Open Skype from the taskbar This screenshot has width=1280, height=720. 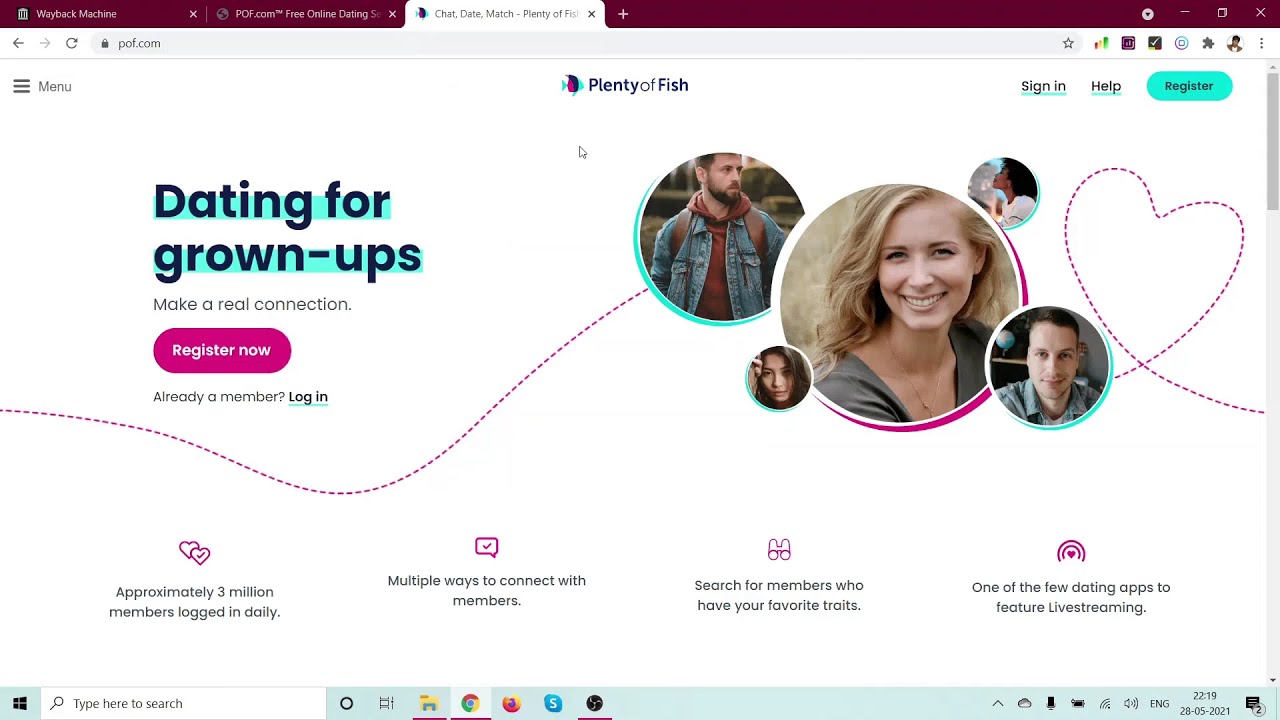[553, 703]
